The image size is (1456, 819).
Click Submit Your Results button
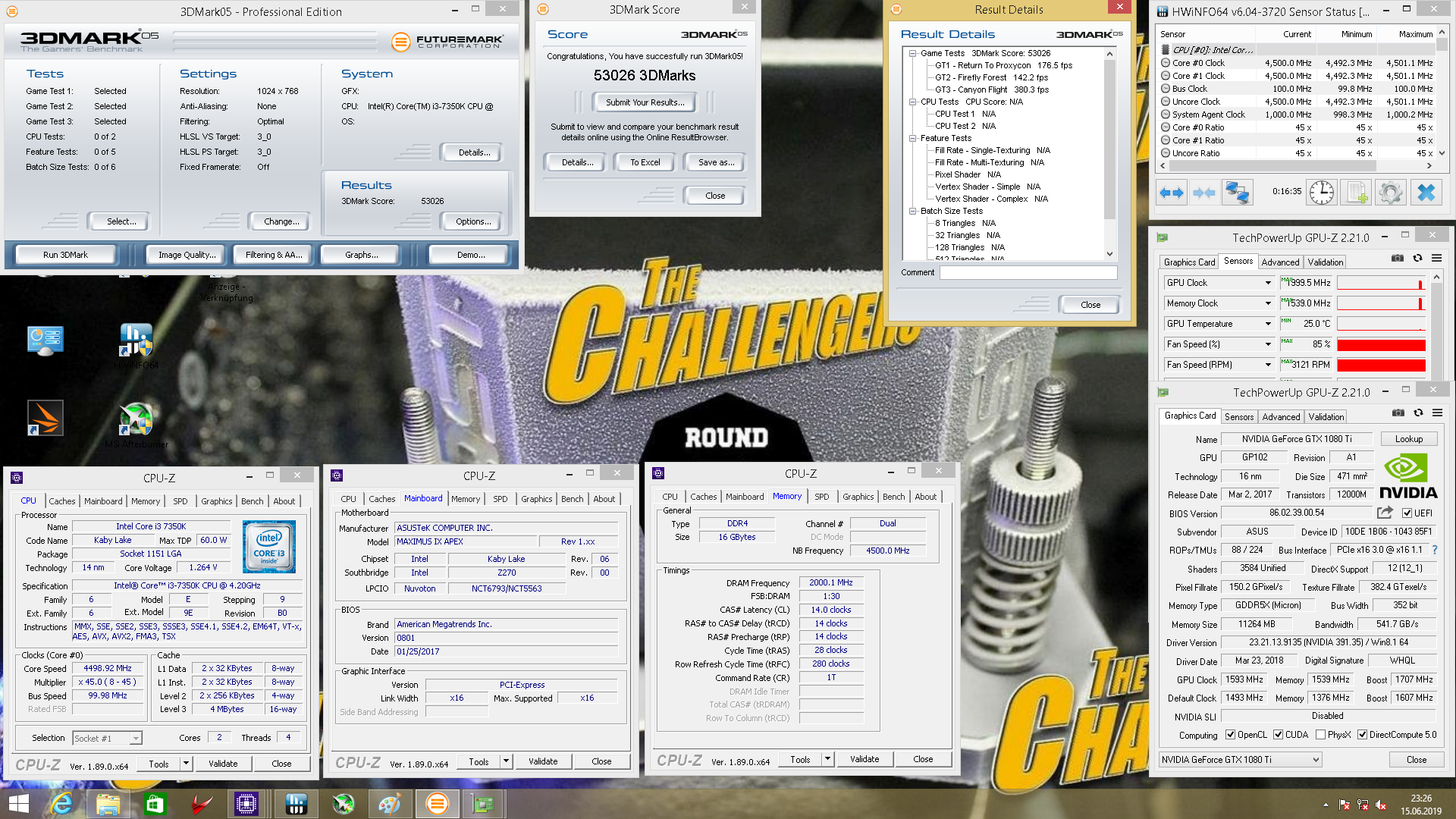645,102
